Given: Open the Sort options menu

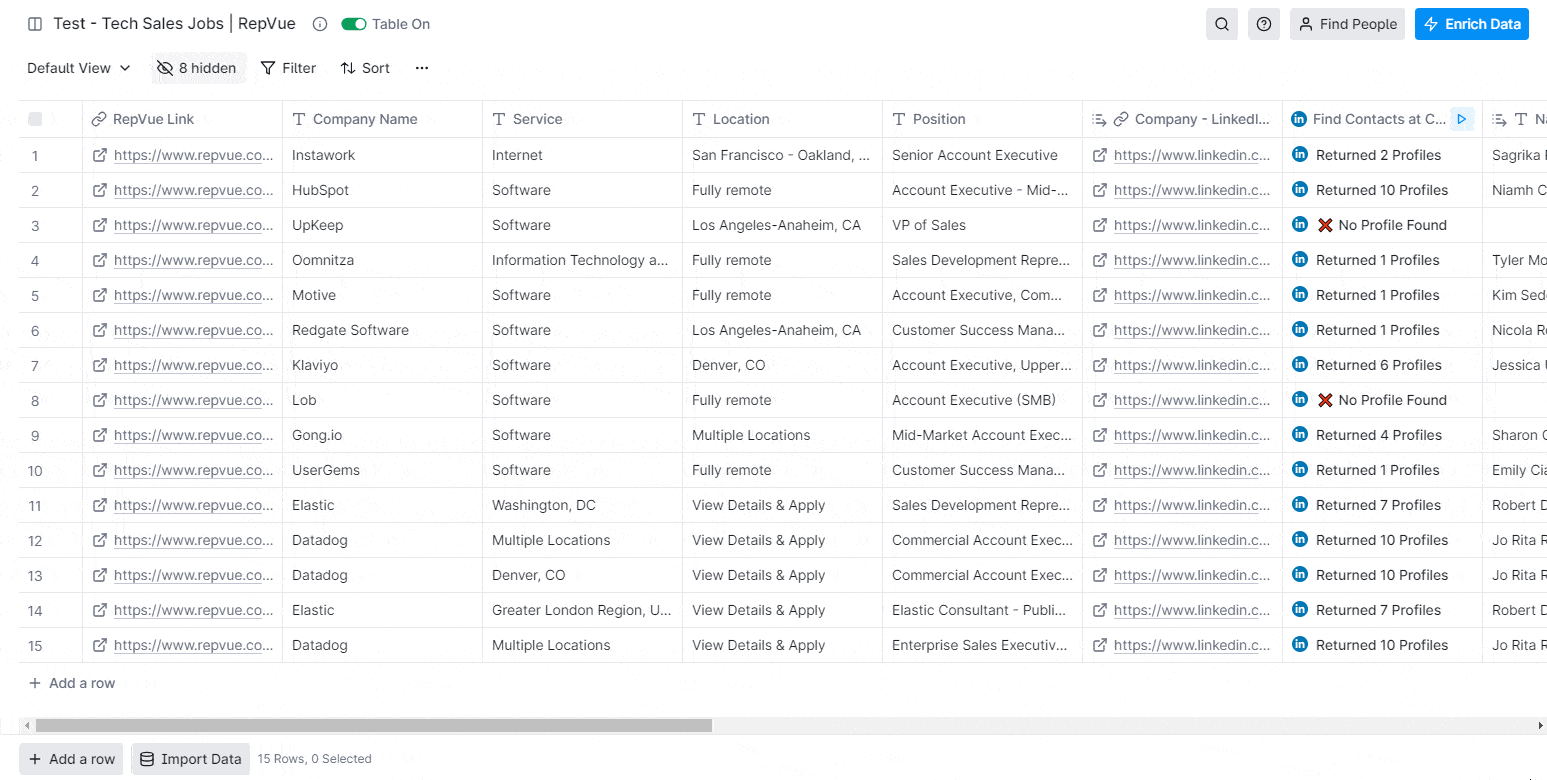Looking at the screenshot, I should tap(365, 68).
